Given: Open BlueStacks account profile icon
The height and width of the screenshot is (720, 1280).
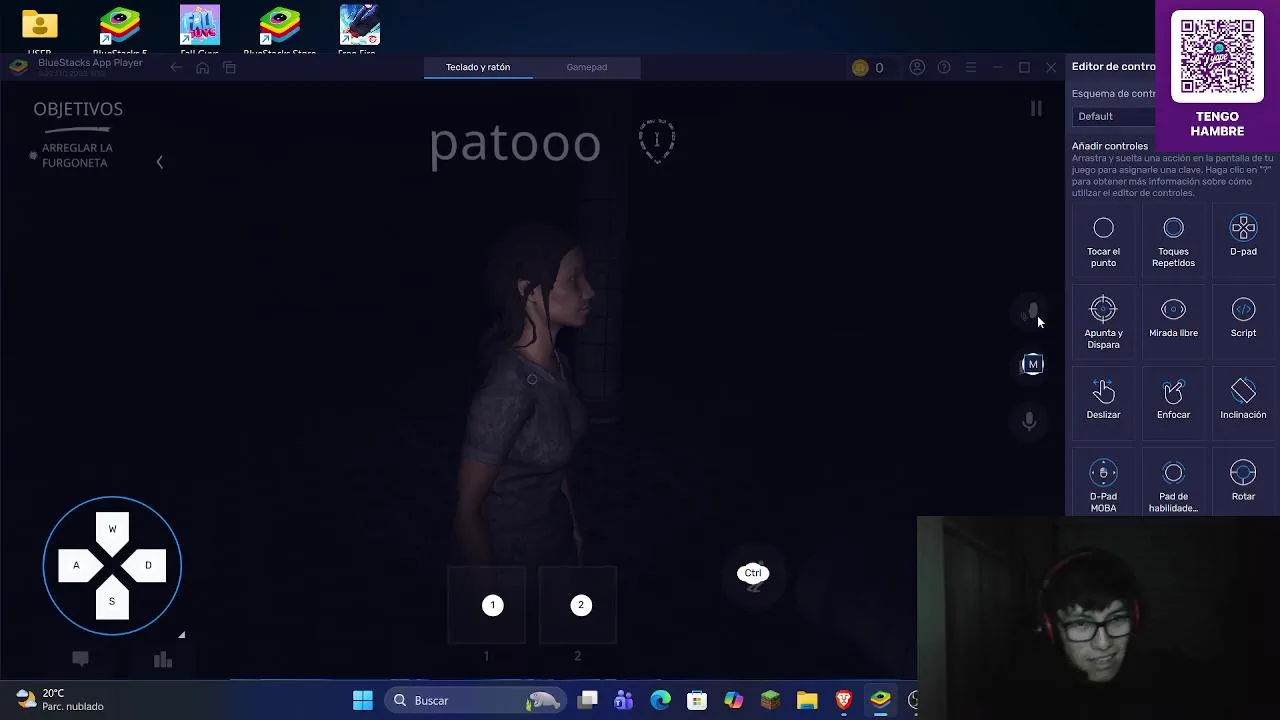Looking at the screenshot, I should point(917,67).
